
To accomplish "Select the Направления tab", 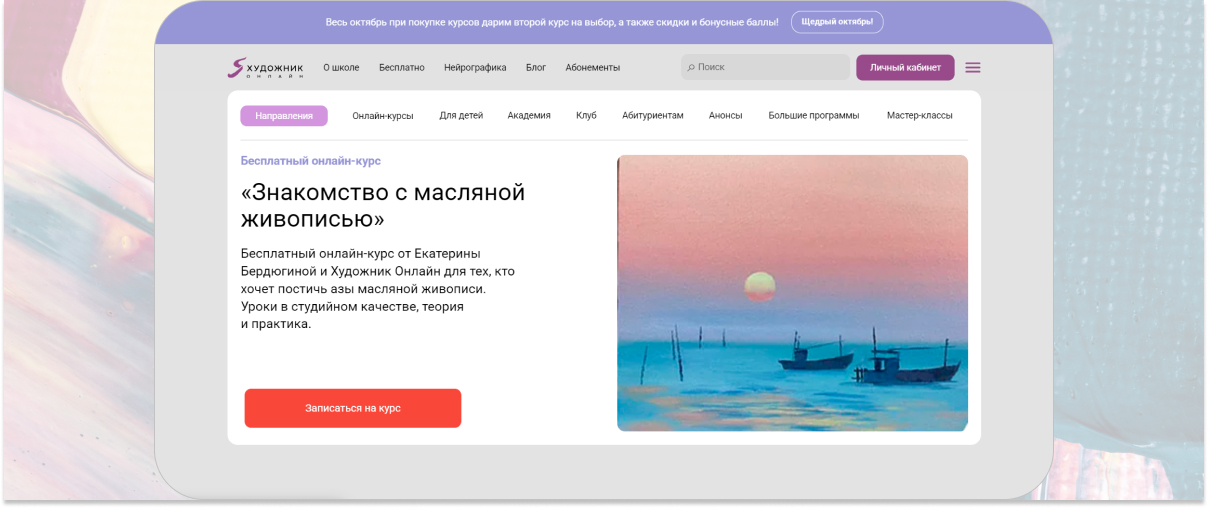I will tap(284, 116).
